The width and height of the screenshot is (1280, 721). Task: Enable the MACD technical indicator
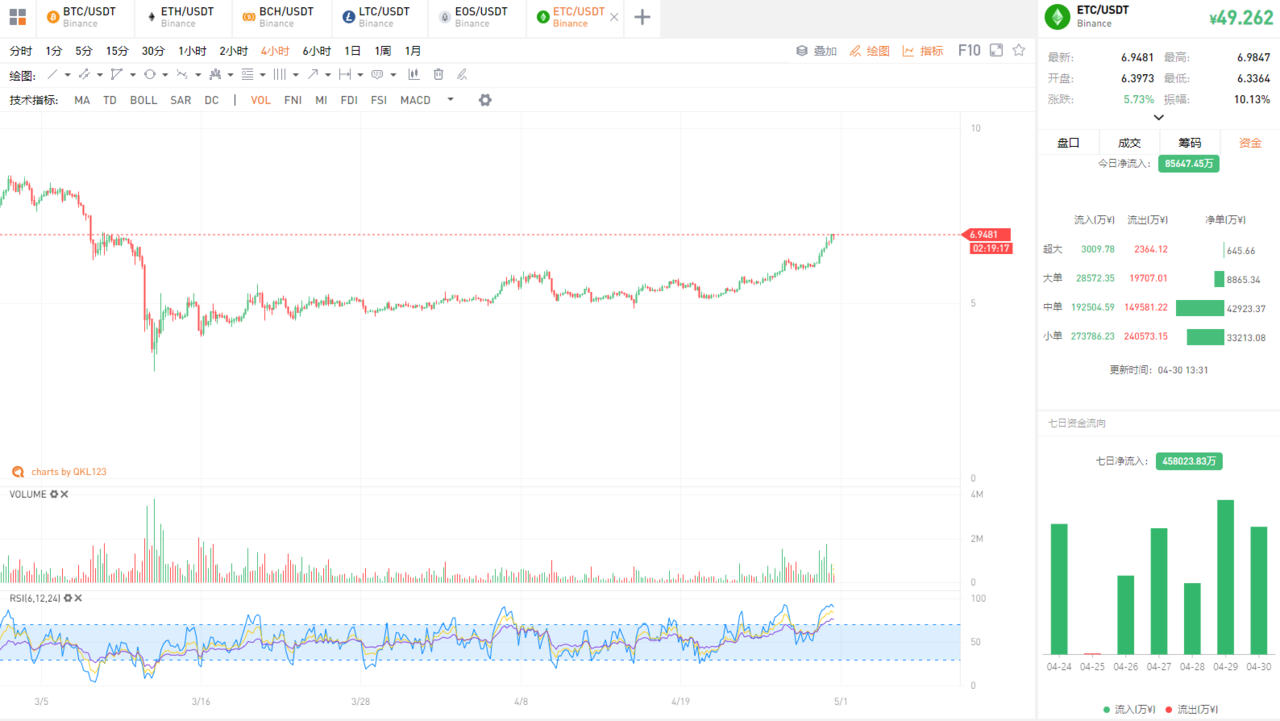414,100
